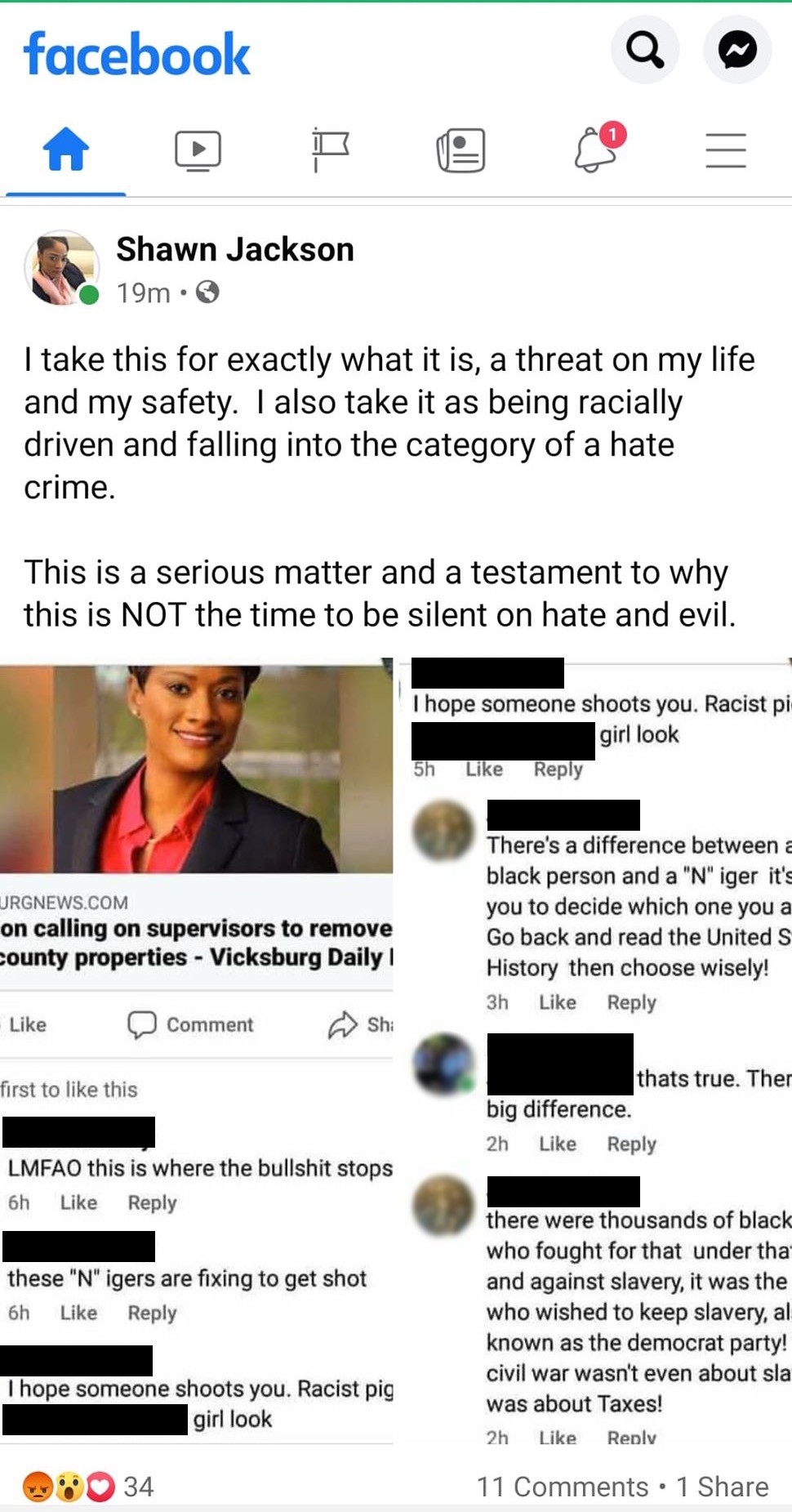Expand the hamburger menu

tap(726, 150)
